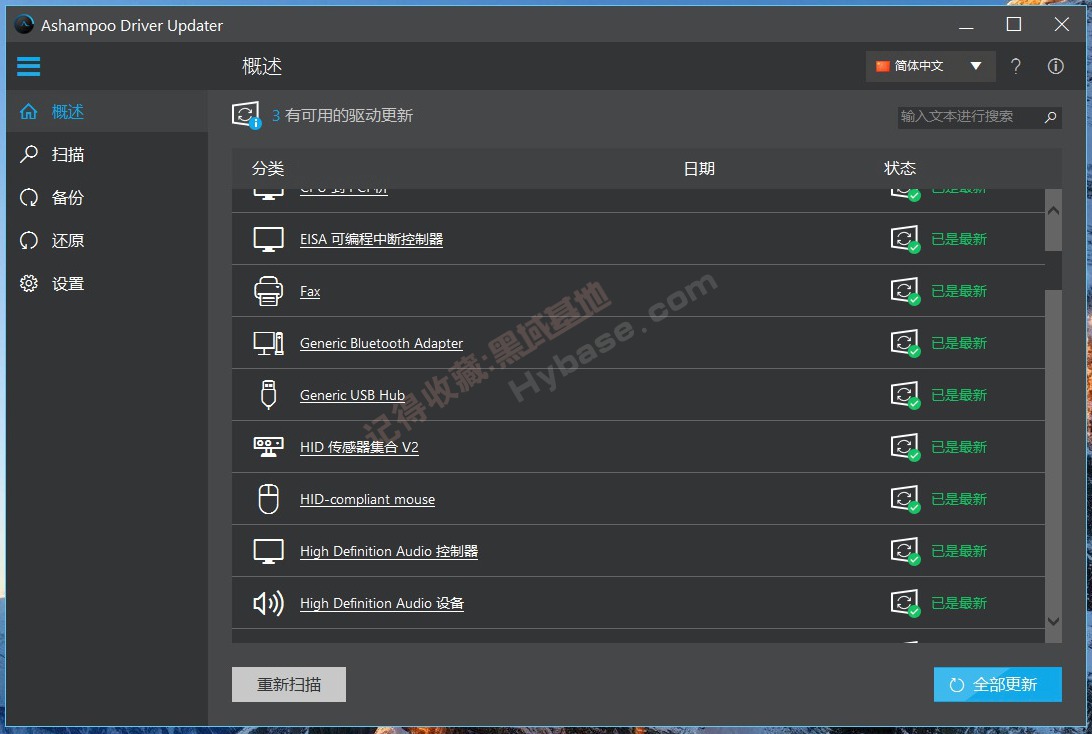Open the Generic USB Hub link

(352, 396)
